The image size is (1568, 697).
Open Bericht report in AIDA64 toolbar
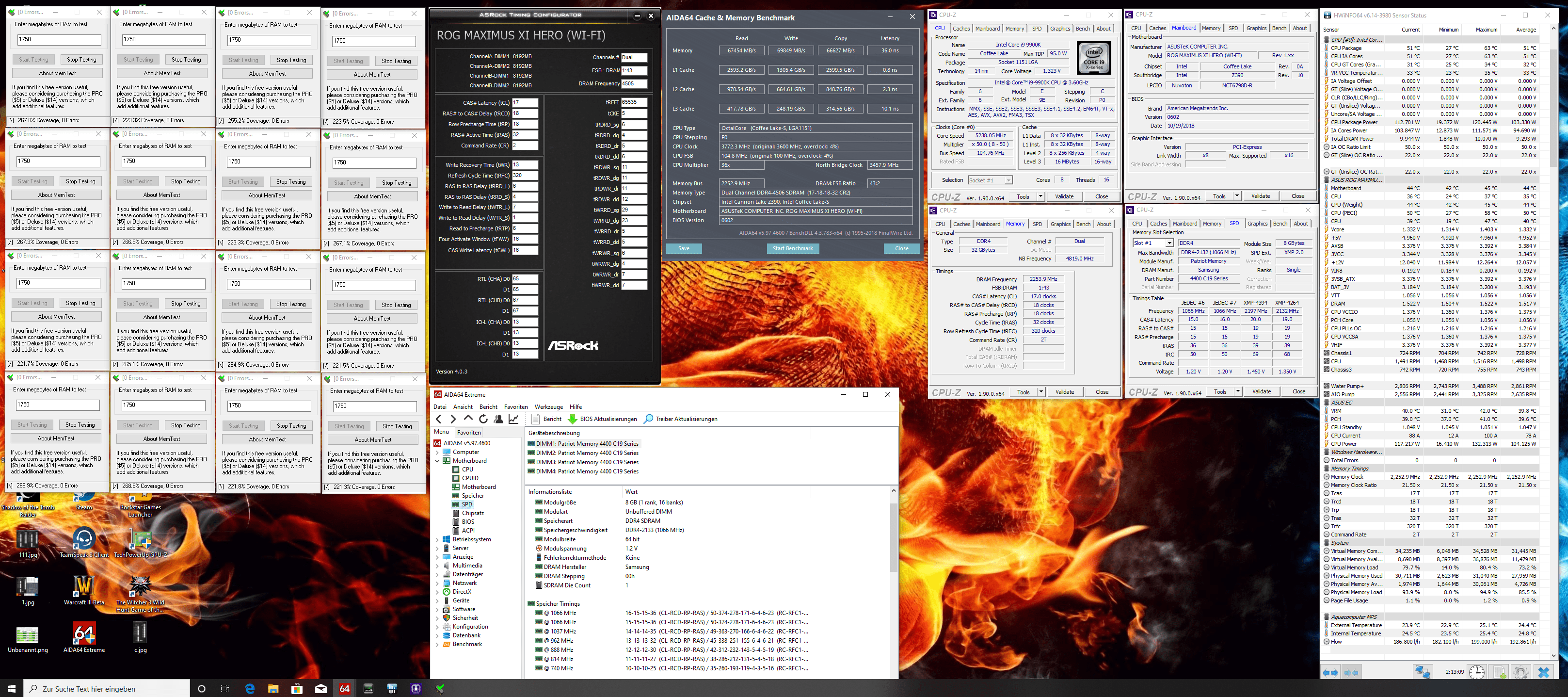click(x=546, y=419)
